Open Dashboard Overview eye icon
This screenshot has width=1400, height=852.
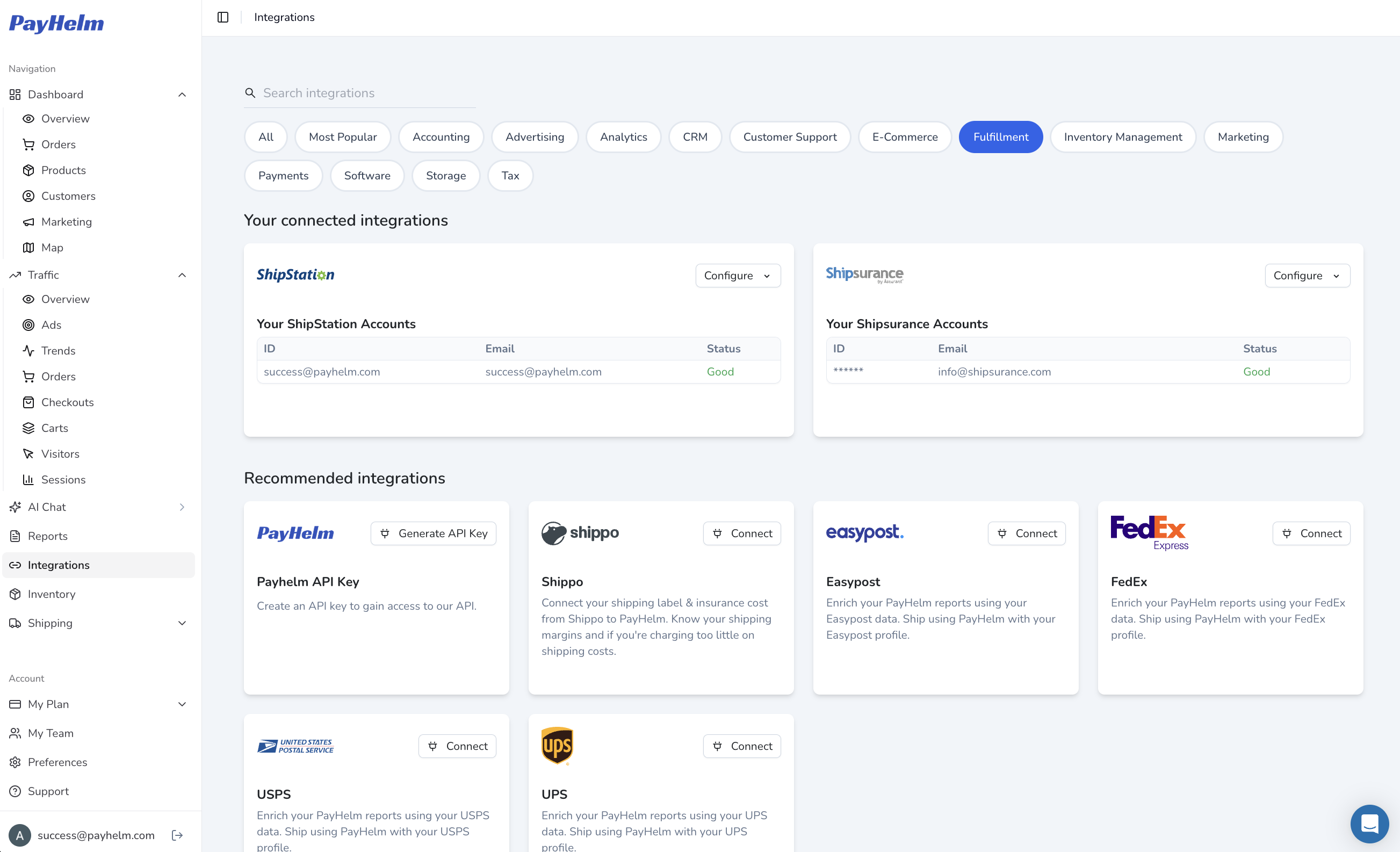[x=28, y=119]
